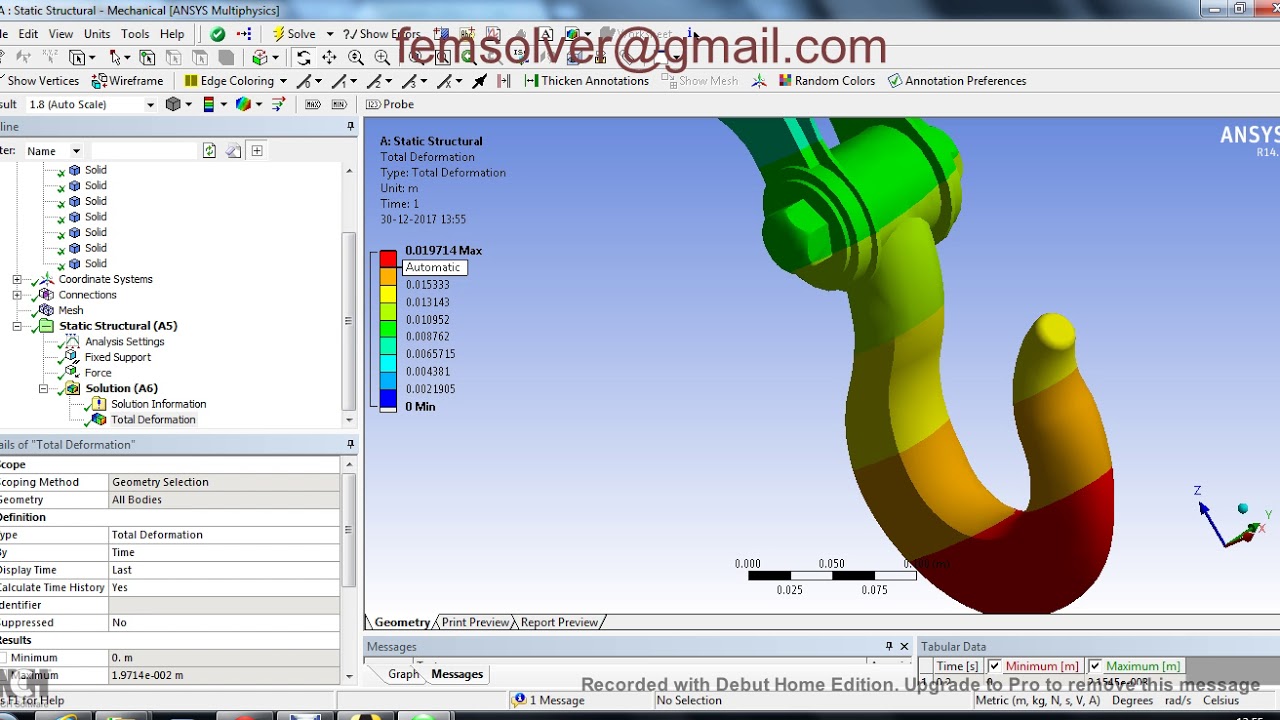The image size is (1280, 720).
Task: Click the dark blue Min legend color band
Action: pyautogui.click(x=388, y=398)
